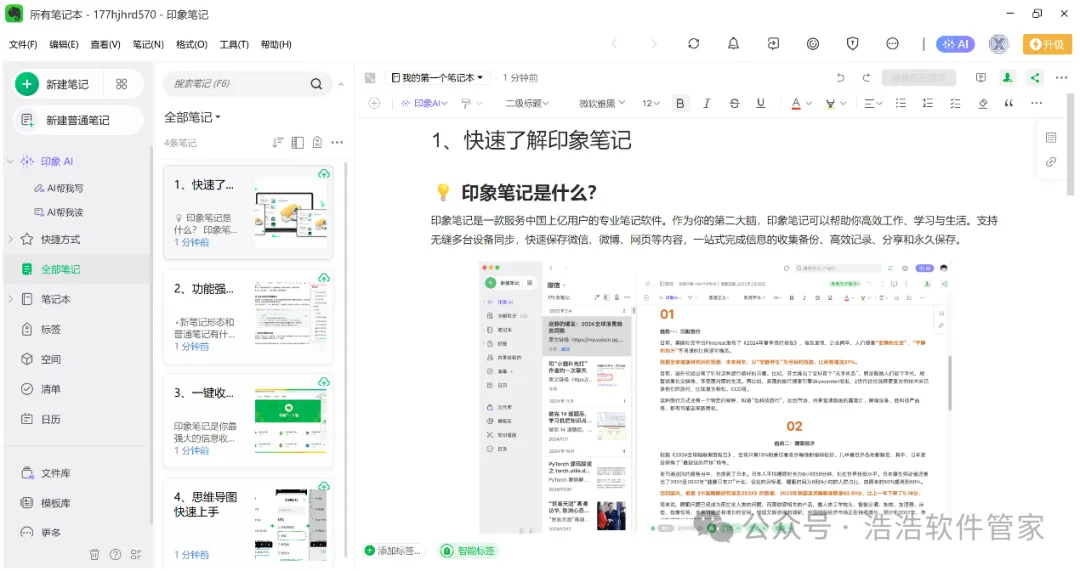The height and width of the screenshot is (571, 1080).
Task: Click the green plus new note icon
Action: click(x=27, y=84)
